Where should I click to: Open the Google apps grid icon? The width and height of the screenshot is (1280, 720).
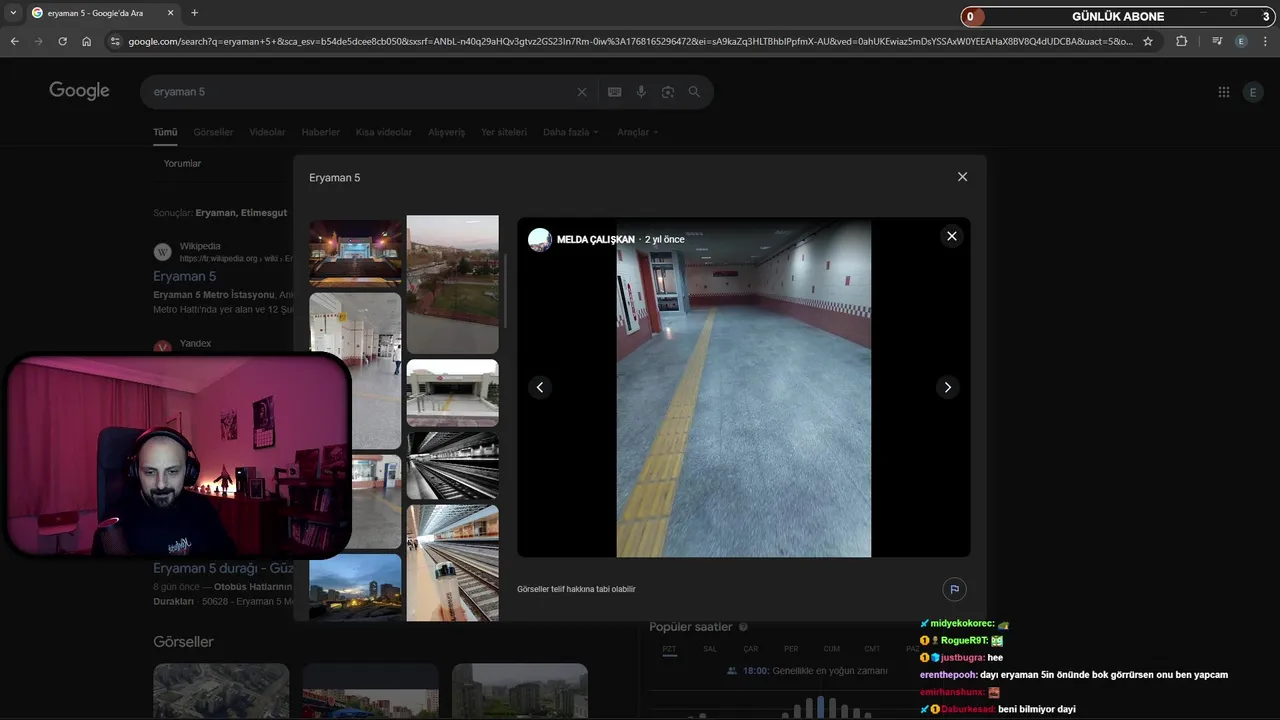click(1224, 92)
